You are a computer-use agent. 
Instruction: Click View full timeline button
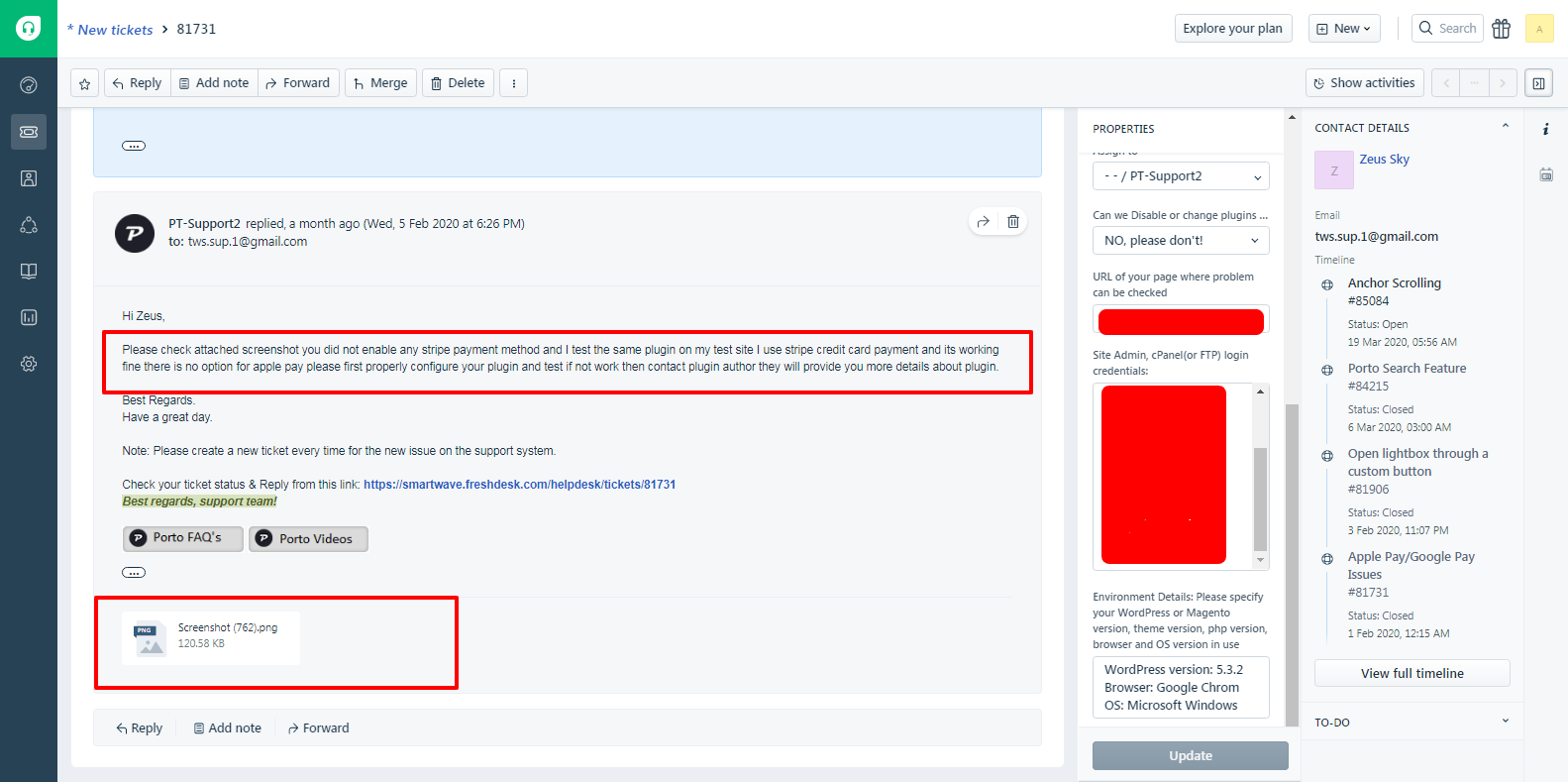point(1411,673)
